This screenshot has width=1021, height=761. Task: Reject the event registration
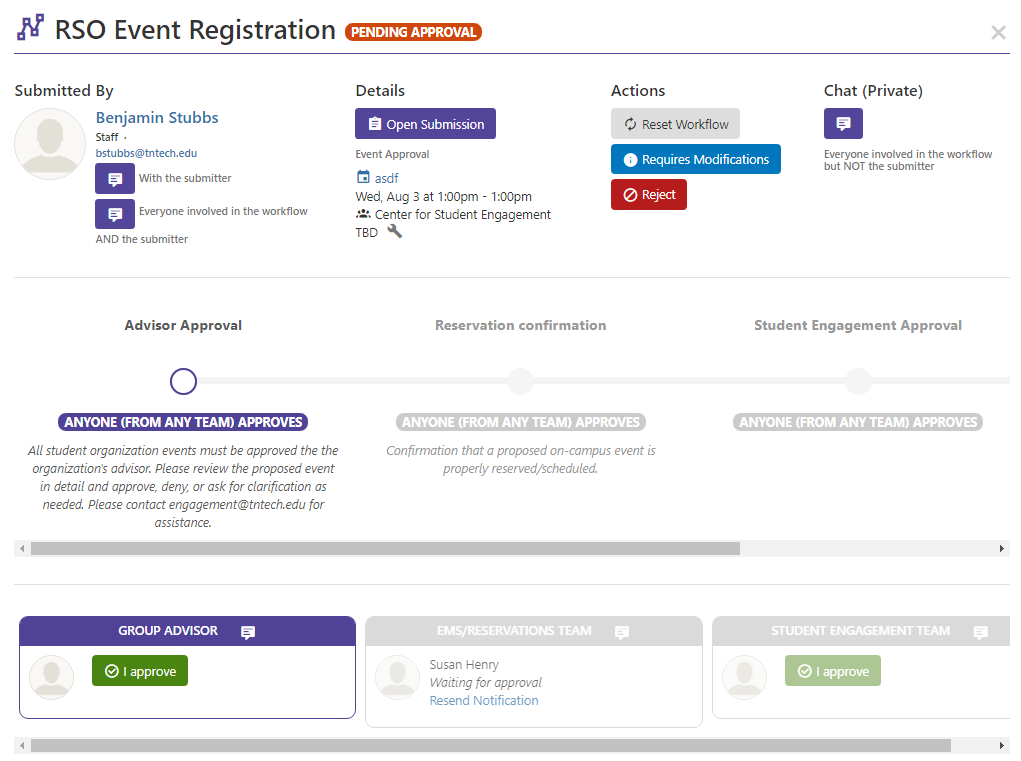pyautogui.click(x=648, y=195)
